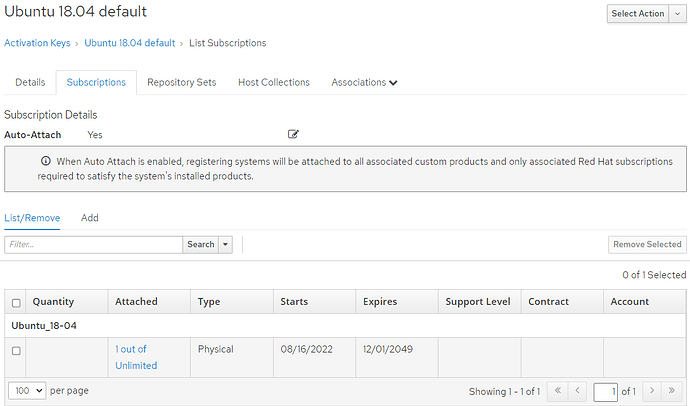Screen dimensions: 690x406
Task: Switch to the Details tab
Action: click(x=30, y=82)
